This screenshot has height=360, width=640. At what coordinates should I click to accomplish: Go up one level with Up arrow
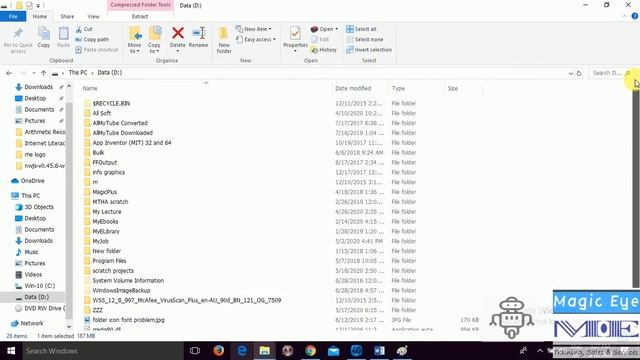(43, 73)
